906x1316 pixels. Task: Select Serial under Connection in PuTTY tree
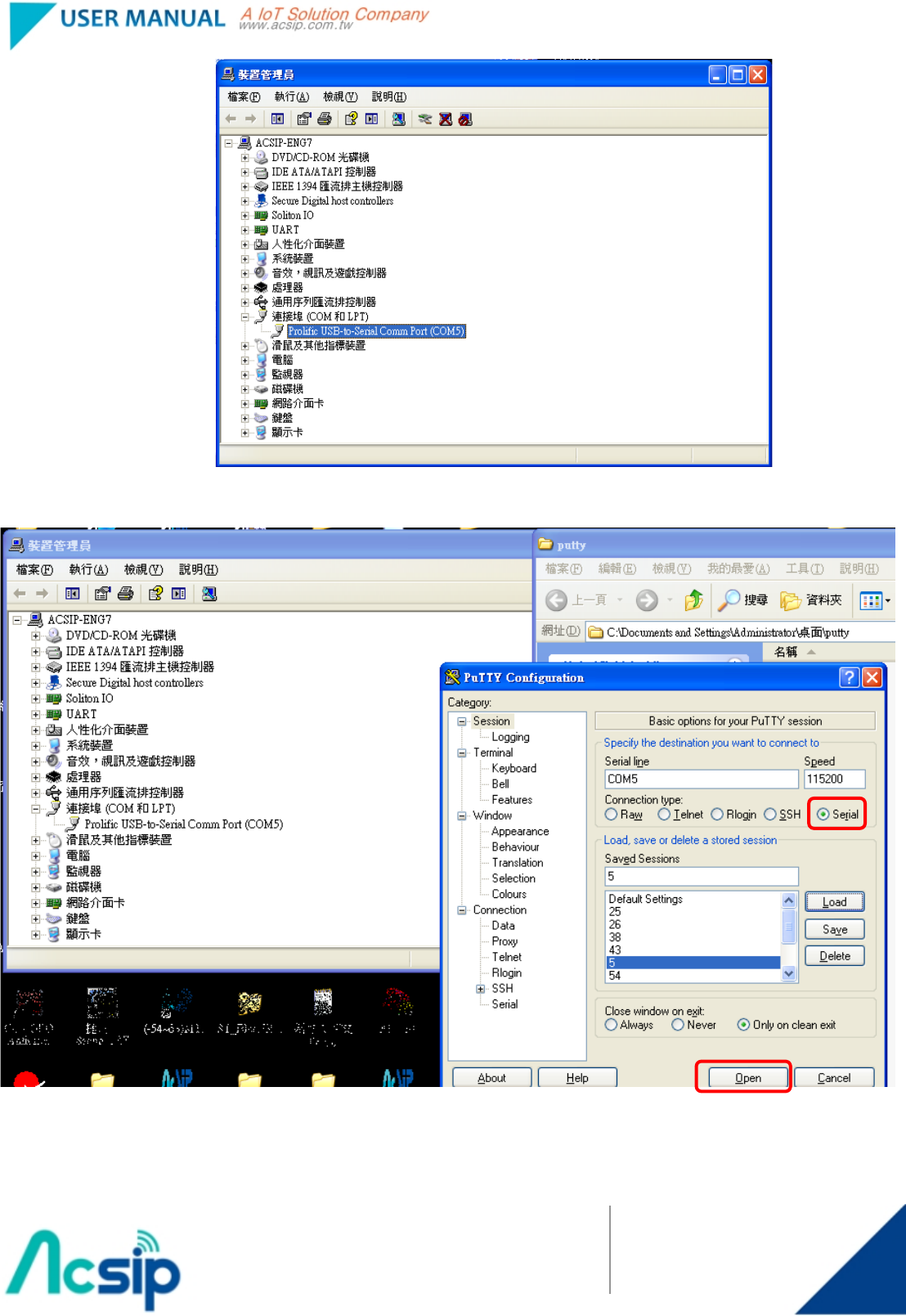(505, 1004)
